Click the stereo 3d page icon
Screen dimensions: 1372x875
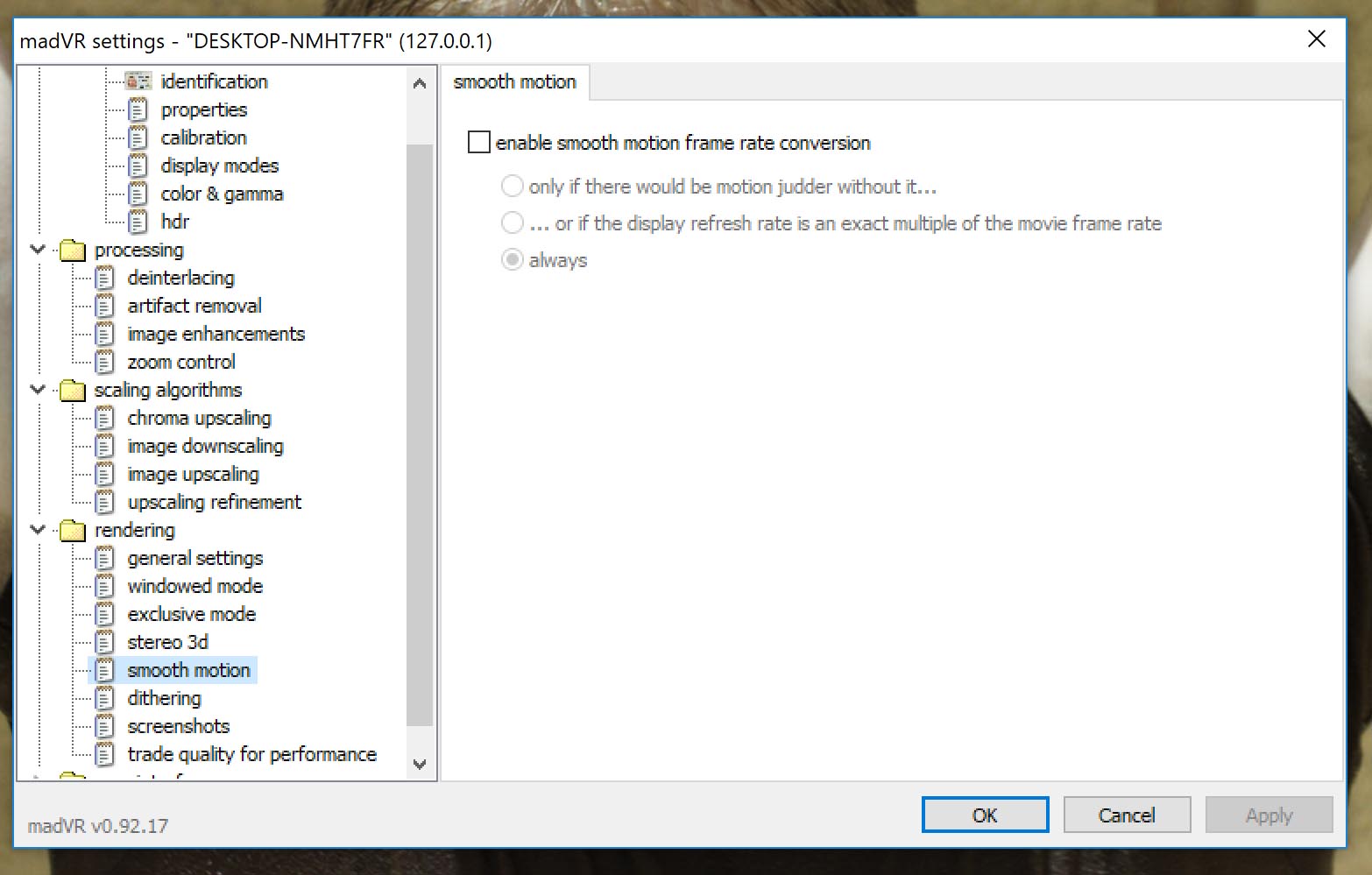(x=104, y=642)
